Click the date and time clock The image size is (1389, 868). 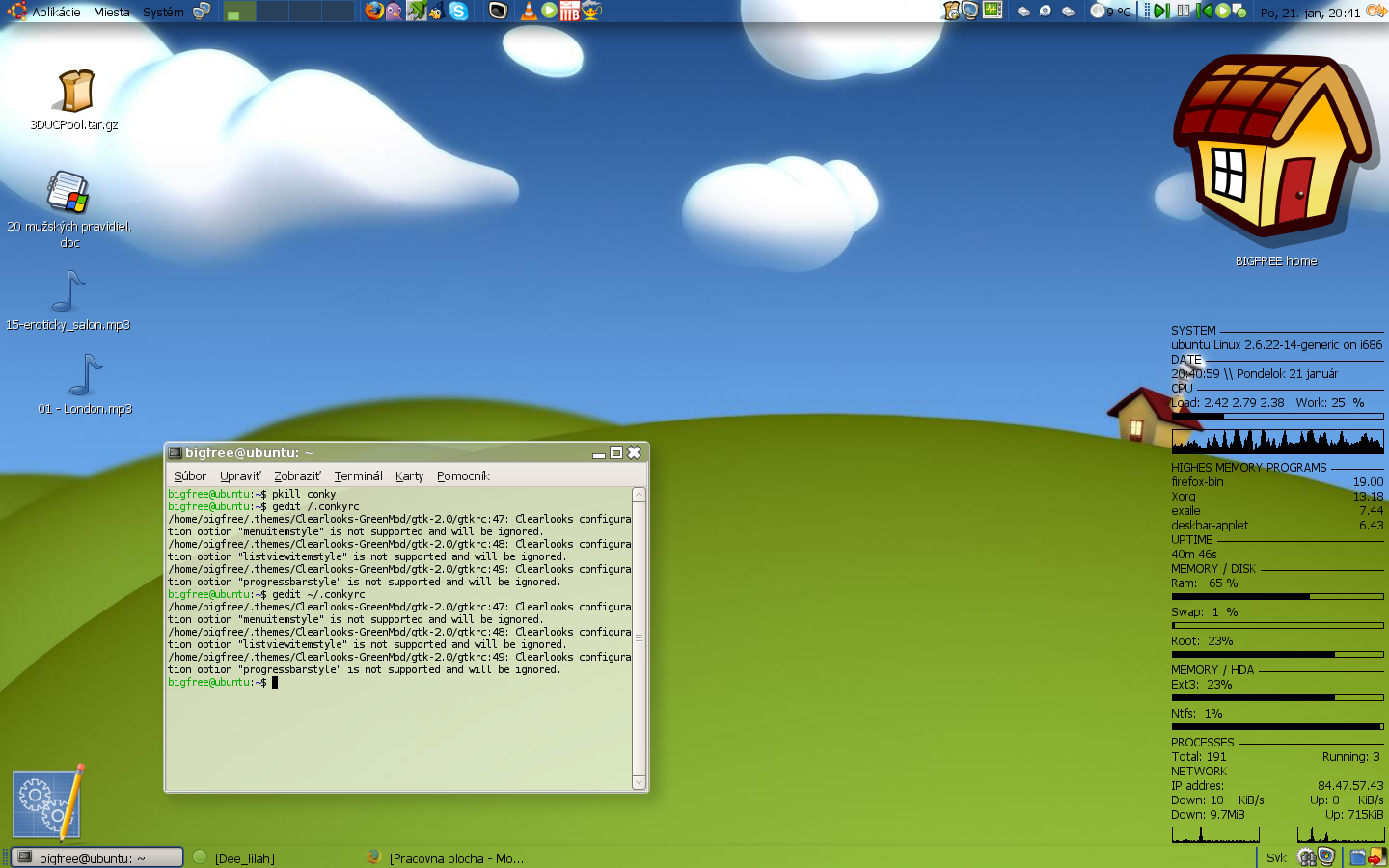pyautogui.click(x=1309, y=13)
